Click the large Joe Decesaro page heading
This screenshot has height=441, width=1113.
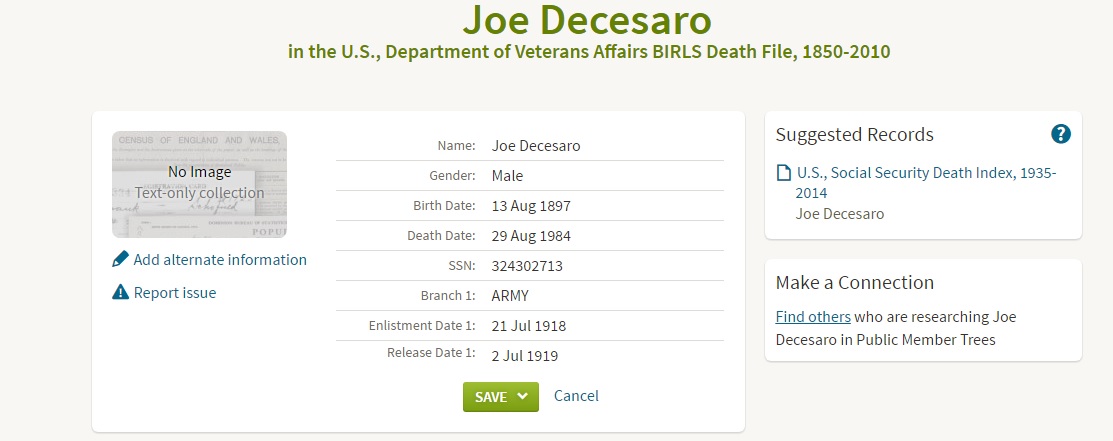[x=588, y=20]
